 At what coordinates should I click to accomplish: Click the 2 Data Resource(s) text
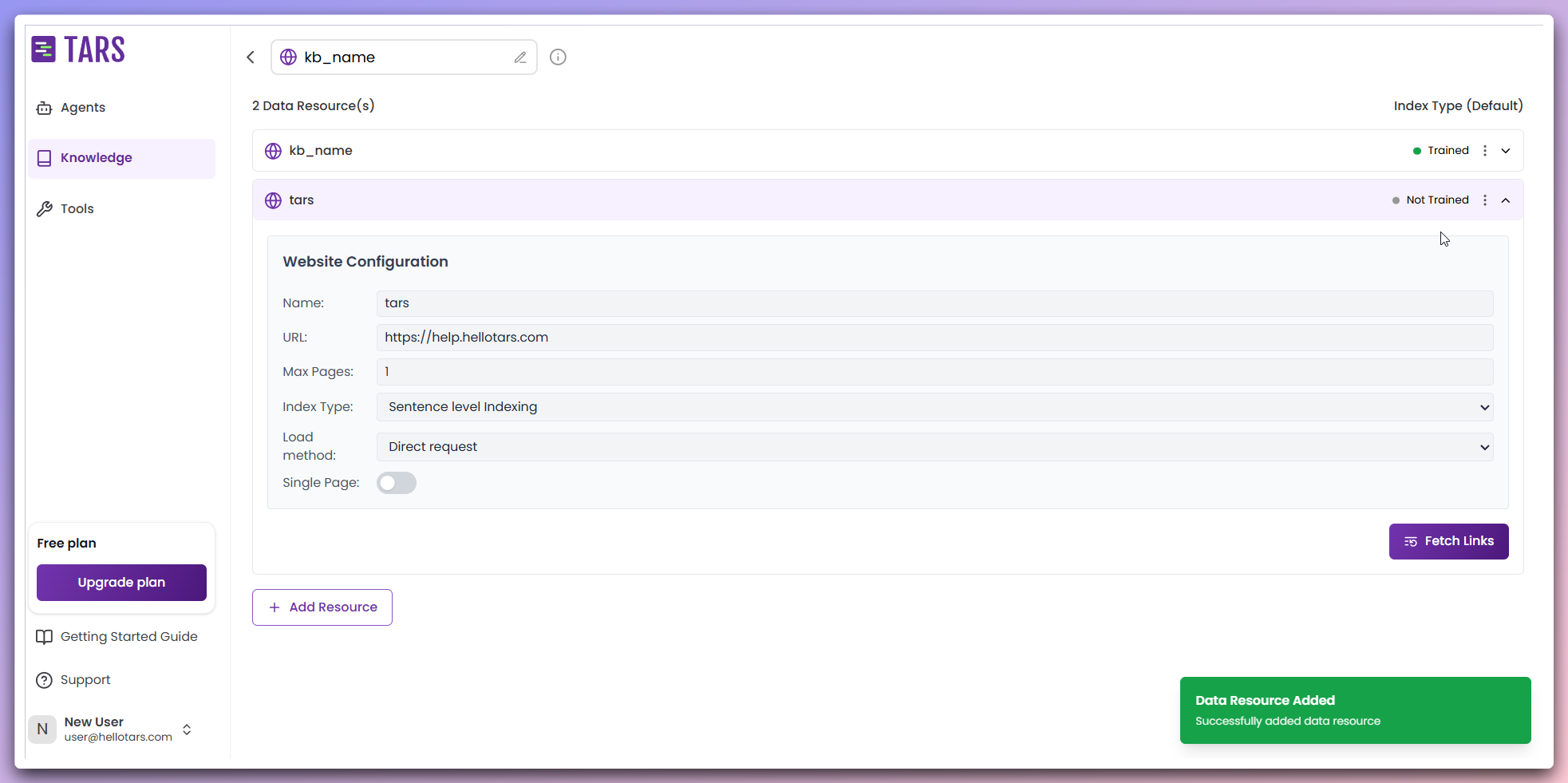point(314,106)
